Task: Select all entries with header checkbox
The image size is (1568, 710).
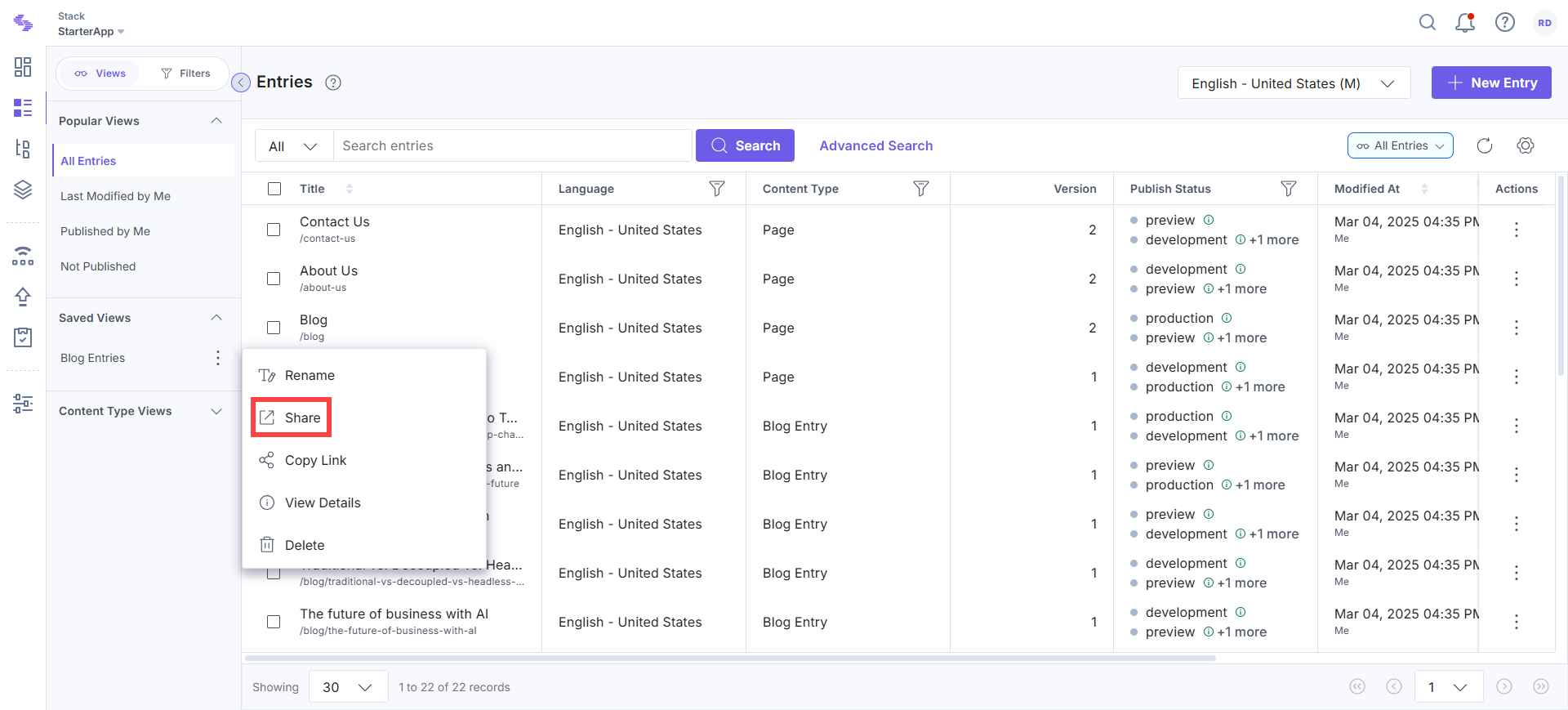Action: 274,189
